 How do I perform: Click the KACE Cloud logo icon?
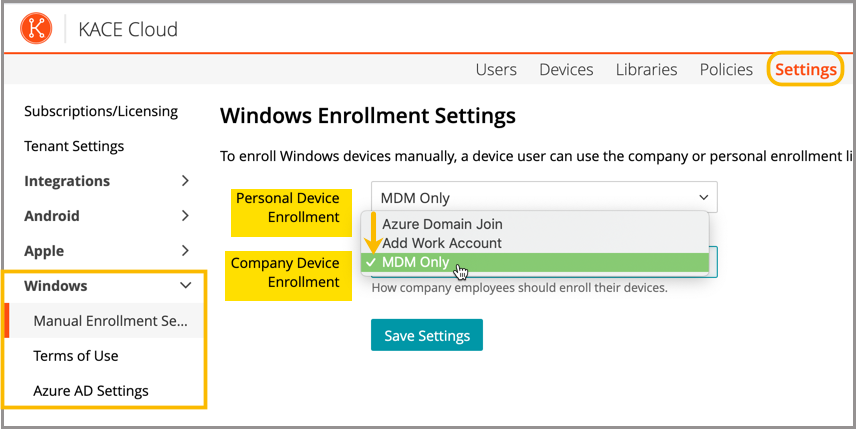(38, 29)
